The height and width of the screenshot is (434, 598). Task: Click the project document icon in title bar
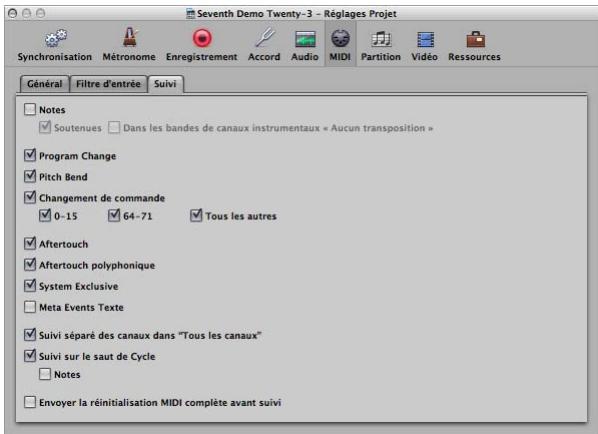[190, 14]
